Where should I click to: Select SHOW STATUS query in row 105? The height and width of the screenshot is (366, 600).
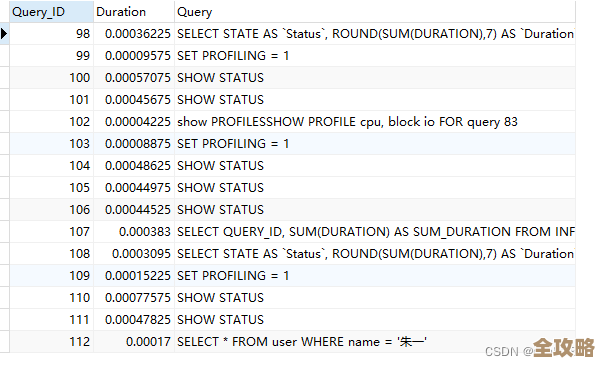click(x=220, y=188)
